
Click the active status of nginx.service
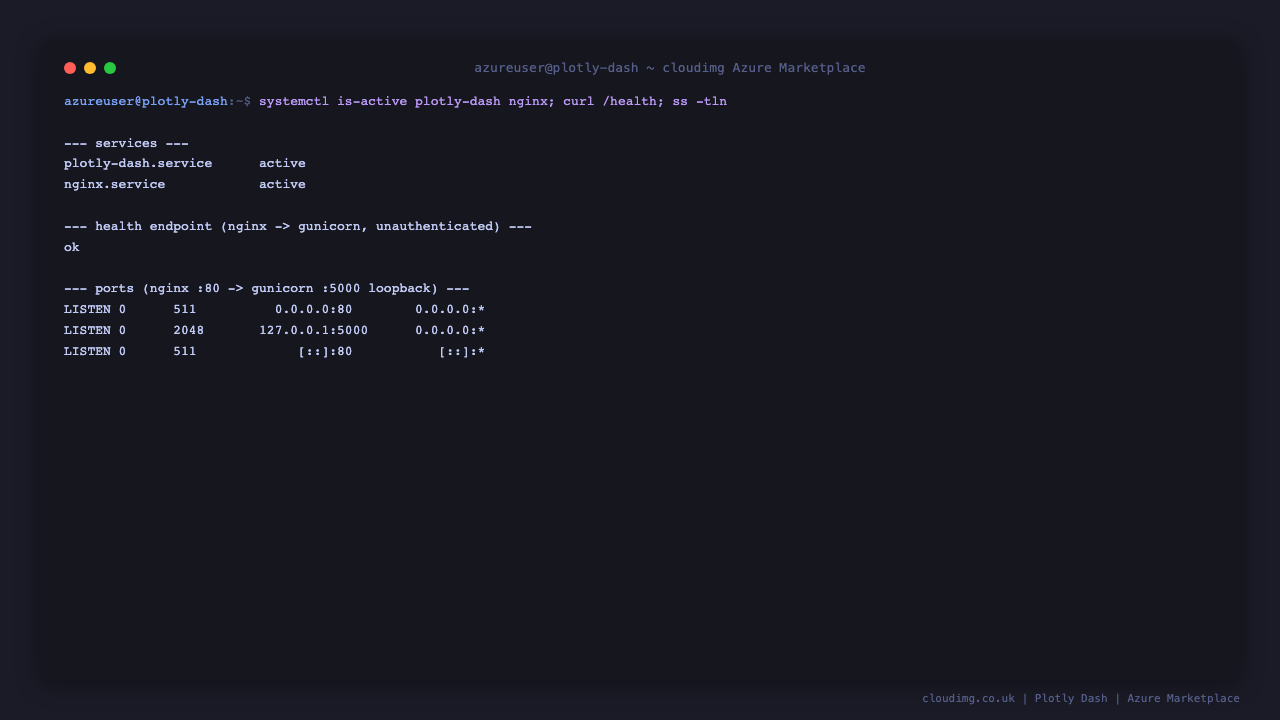282,184
